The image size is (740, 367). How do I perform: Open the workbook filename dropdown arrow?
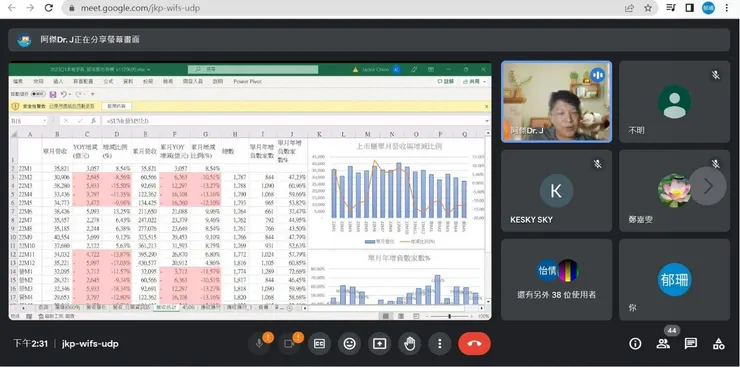pos(148,69)
